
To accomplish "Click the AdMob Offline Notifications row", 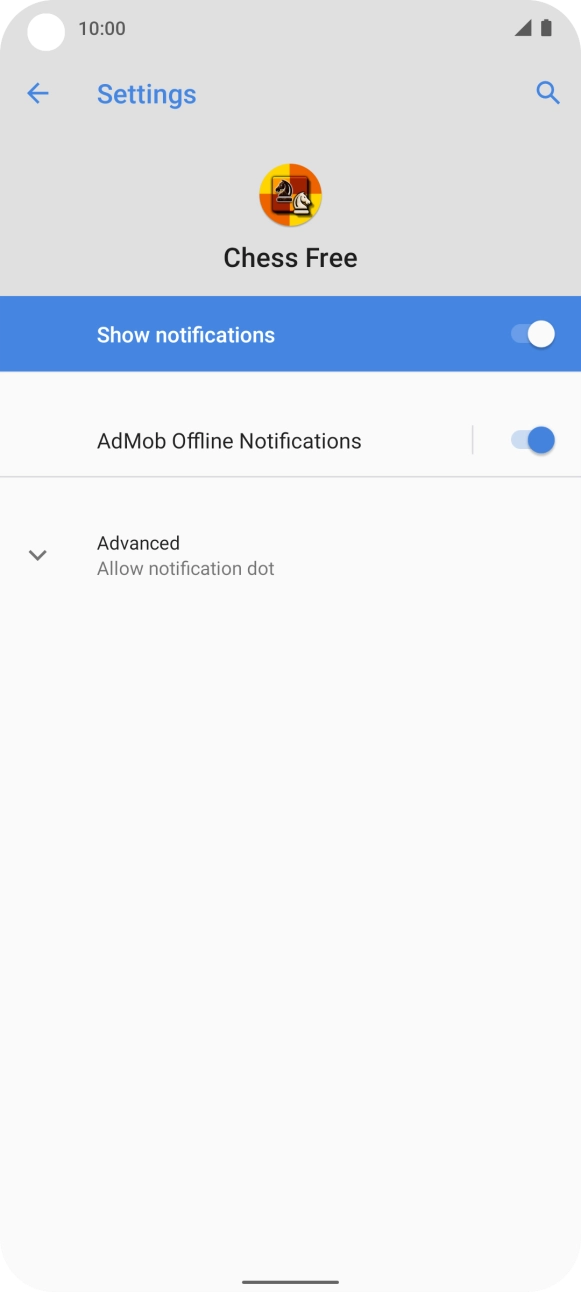I will [229, 440].
